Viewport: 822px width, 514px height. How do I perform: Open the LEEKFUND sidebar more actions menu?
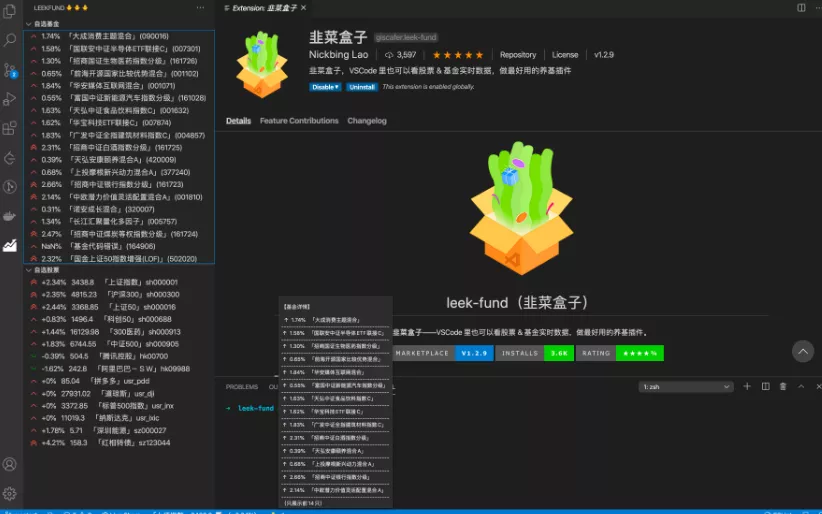pyautogui.click(x=200, y=8)
